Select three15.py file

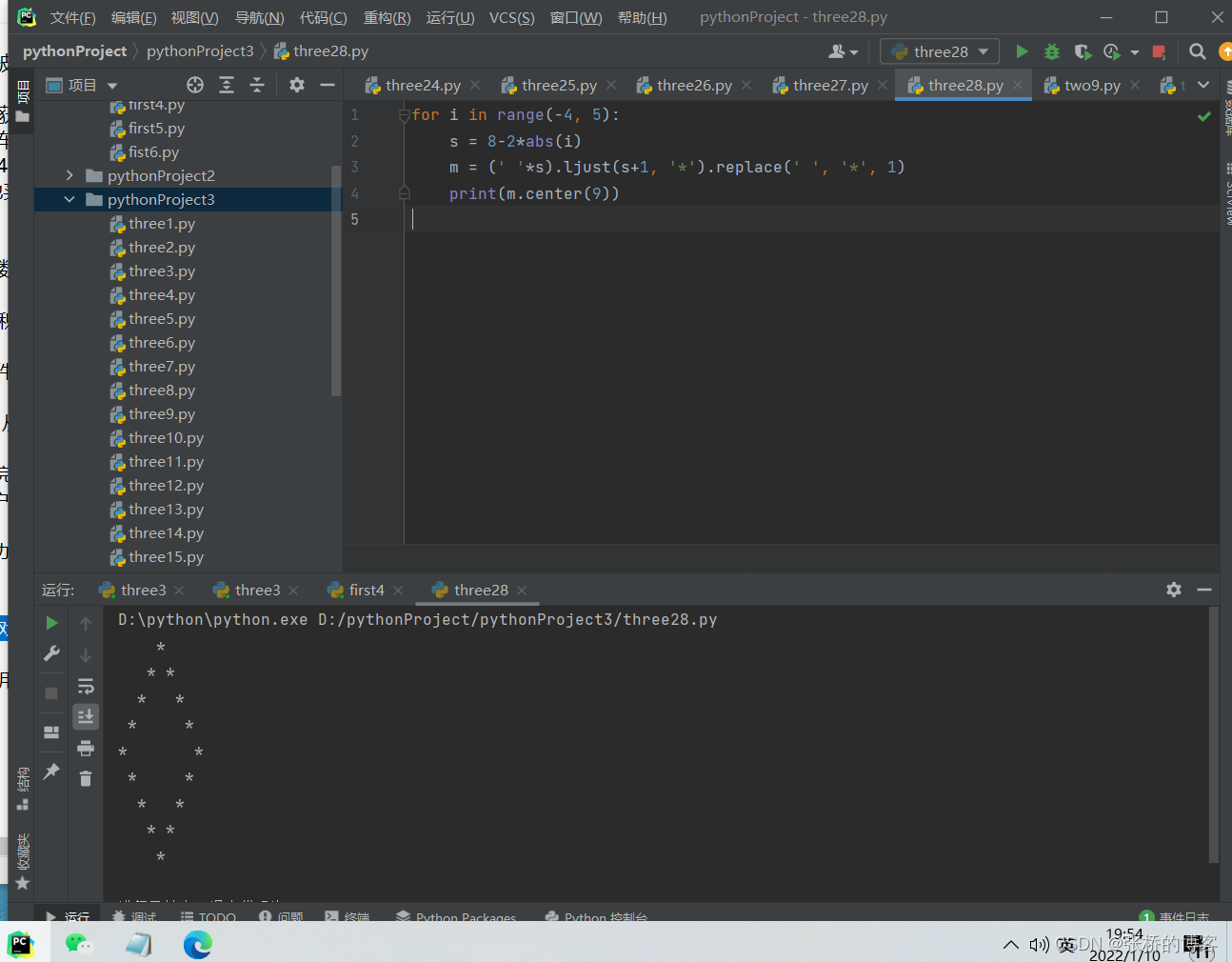(x=166, y=556)
